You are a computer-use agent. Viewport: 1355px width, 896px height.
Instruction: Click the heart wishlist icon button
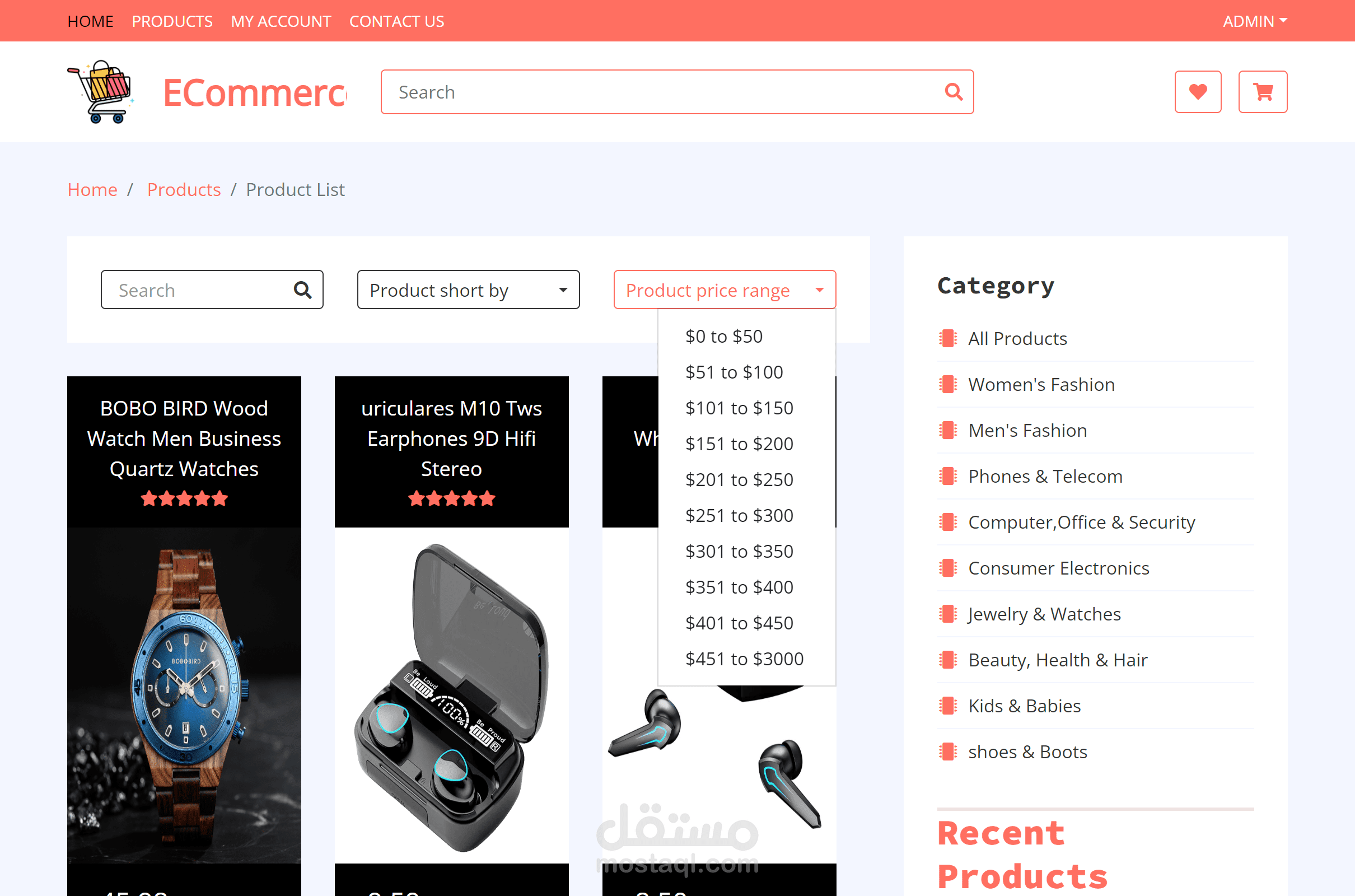point(1197,92)
